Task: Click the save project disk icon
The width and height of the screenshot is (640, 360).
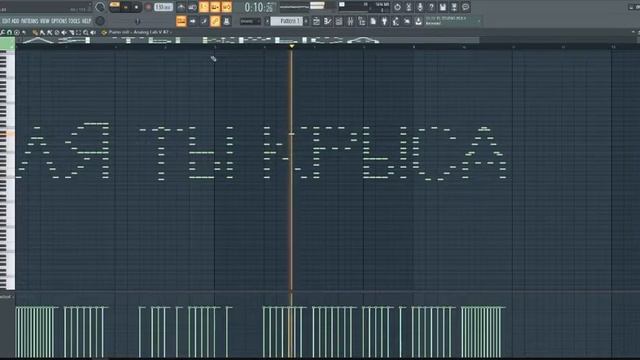Action: click(443, 7)
